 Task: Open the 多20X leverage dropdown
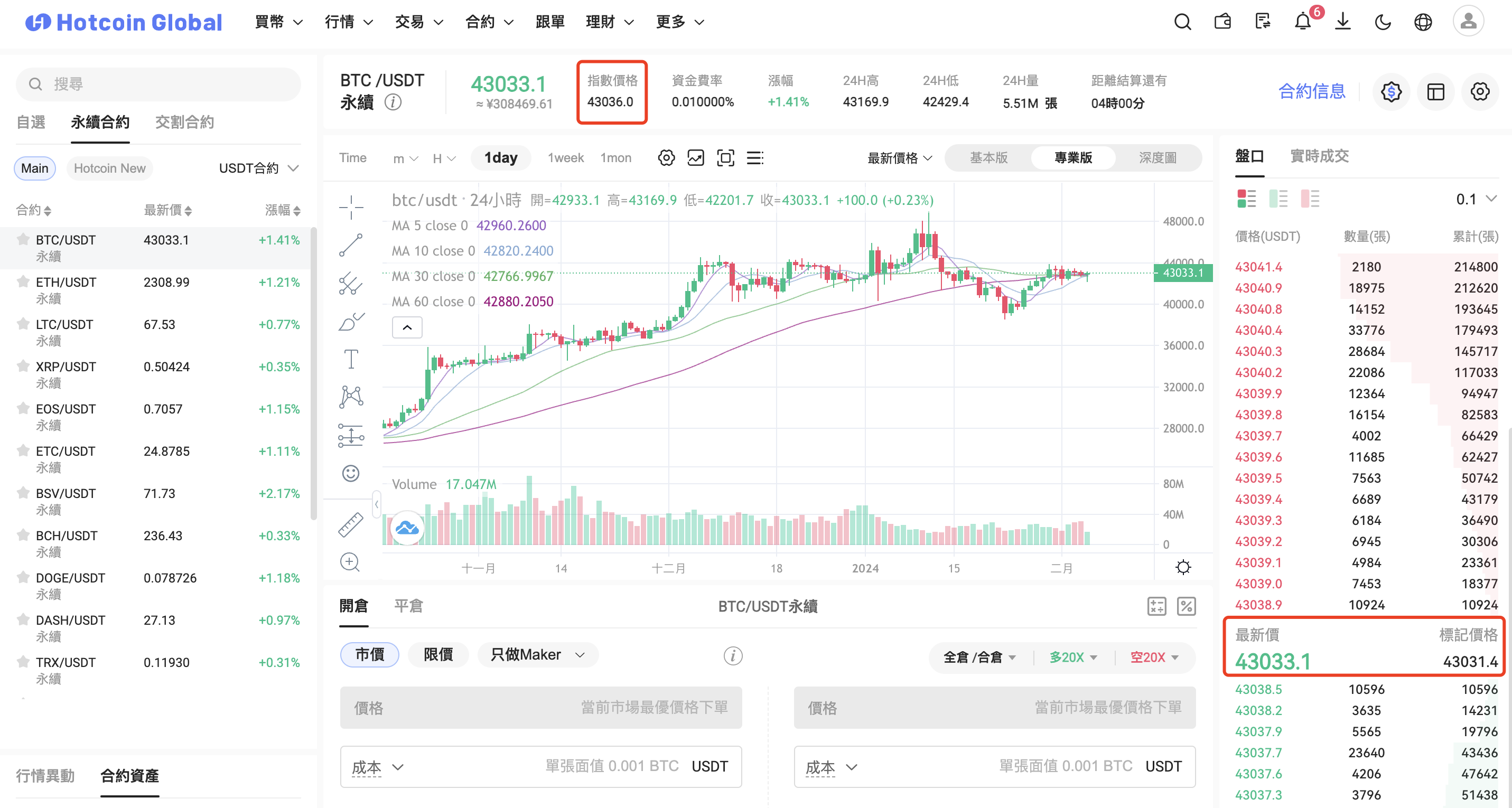(x=1074, y=657)
